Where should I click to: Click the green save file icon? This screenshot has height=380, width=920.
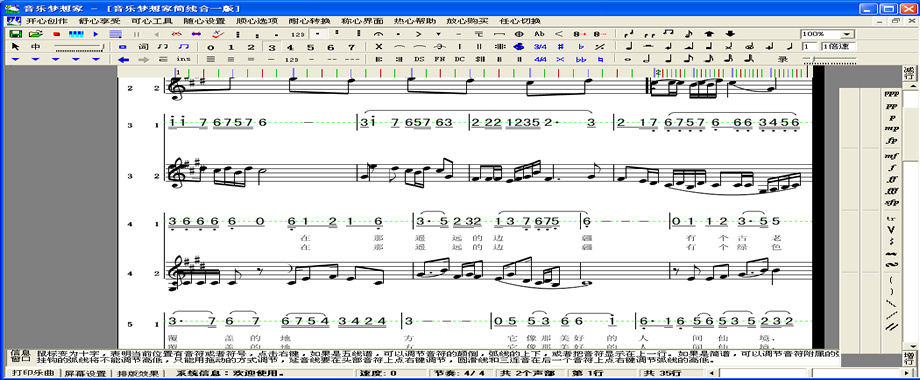coord(15,35)
